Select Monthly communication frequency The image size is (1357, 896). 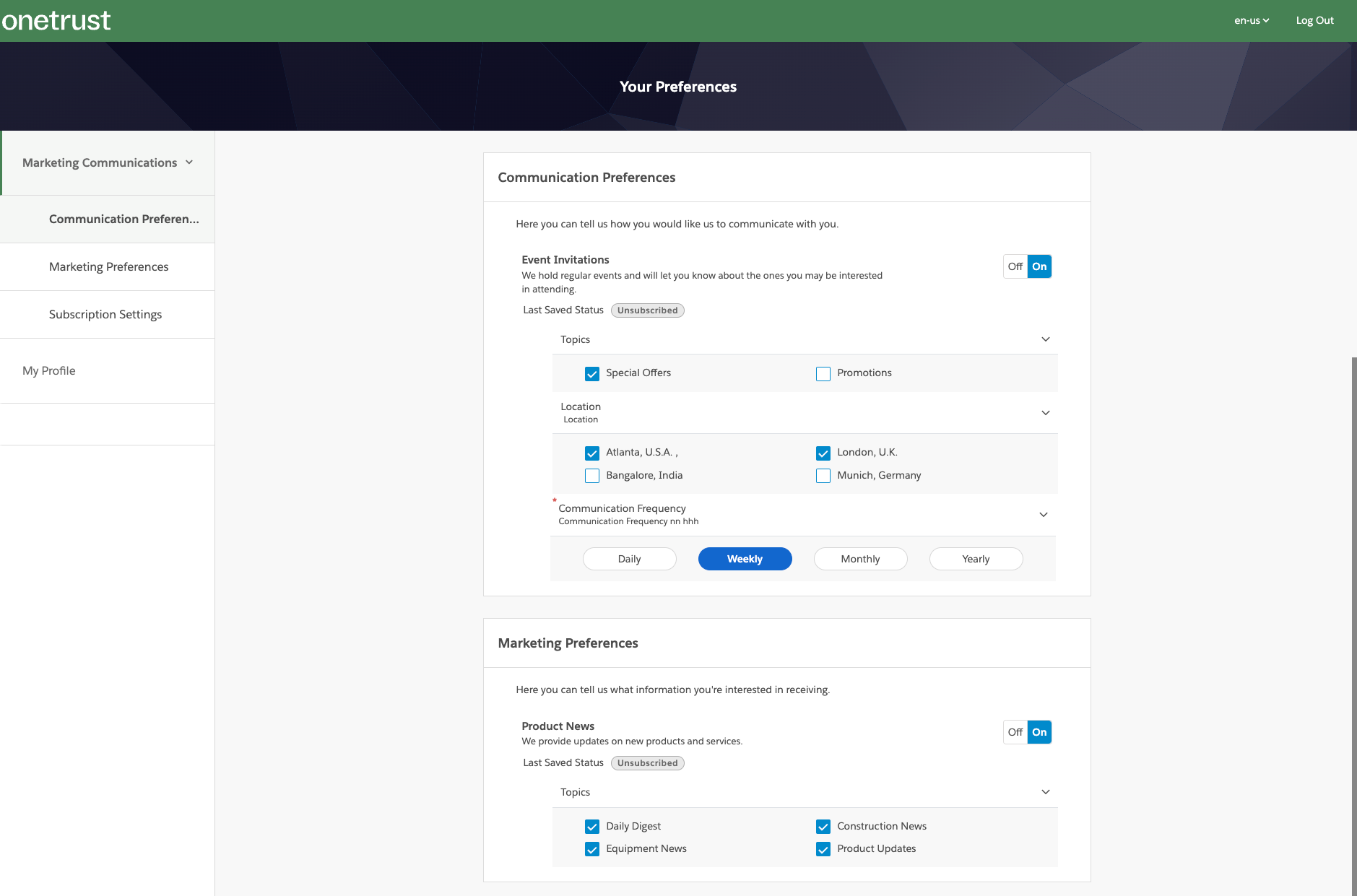(859, 558)
